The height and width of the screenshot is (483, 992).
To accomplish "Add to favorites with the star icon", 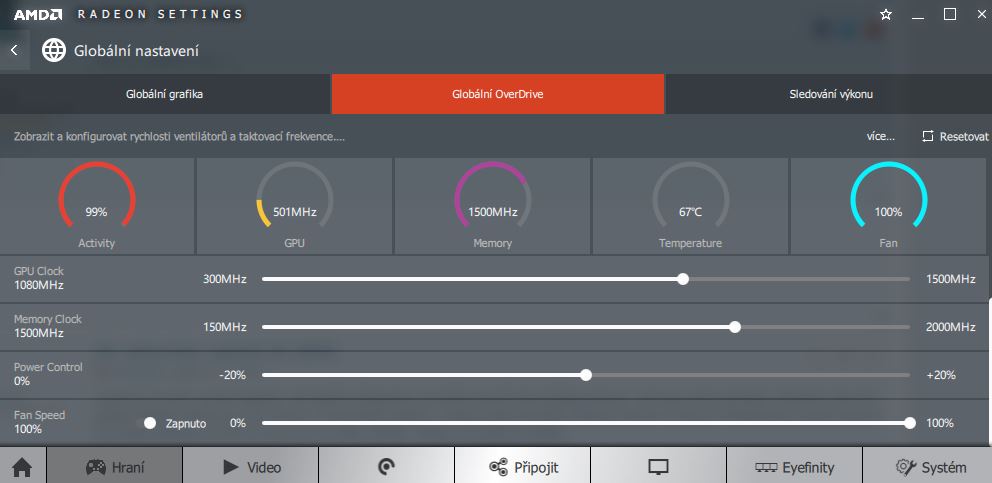I will (886, 14).
